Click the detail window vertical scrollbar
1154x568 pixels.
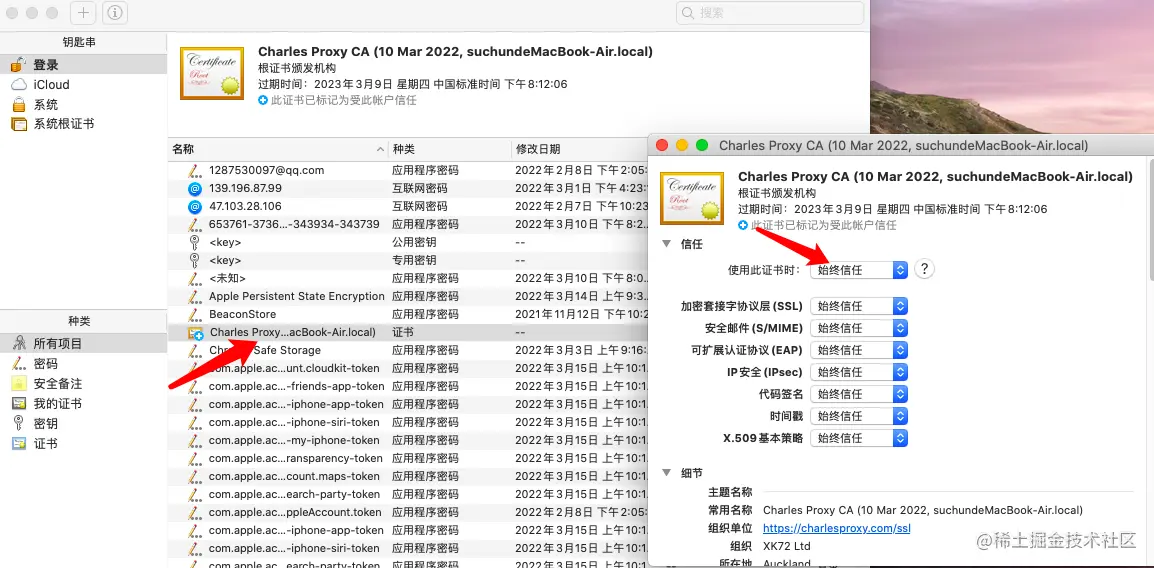(1150, 221)
